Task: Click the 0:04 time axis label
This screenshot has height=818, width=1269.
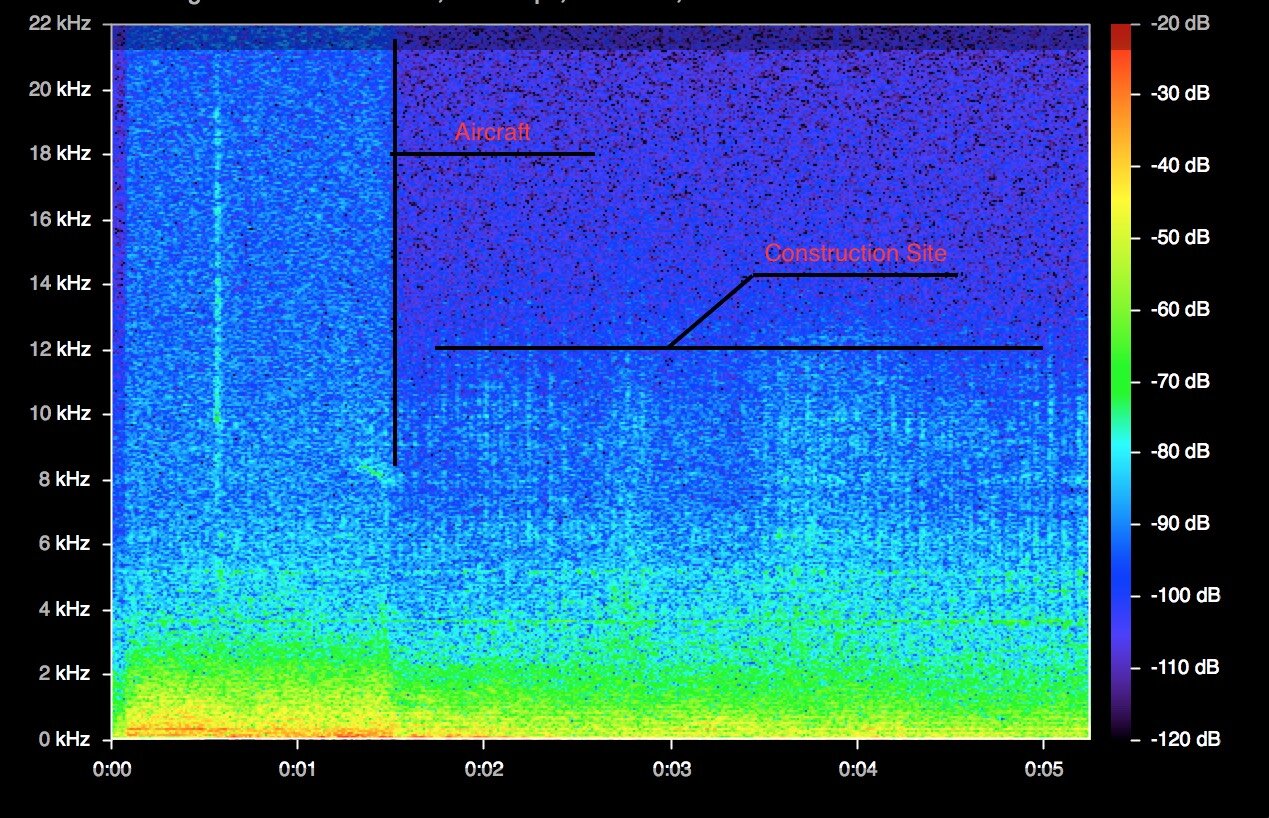Action: click(857, 770)
